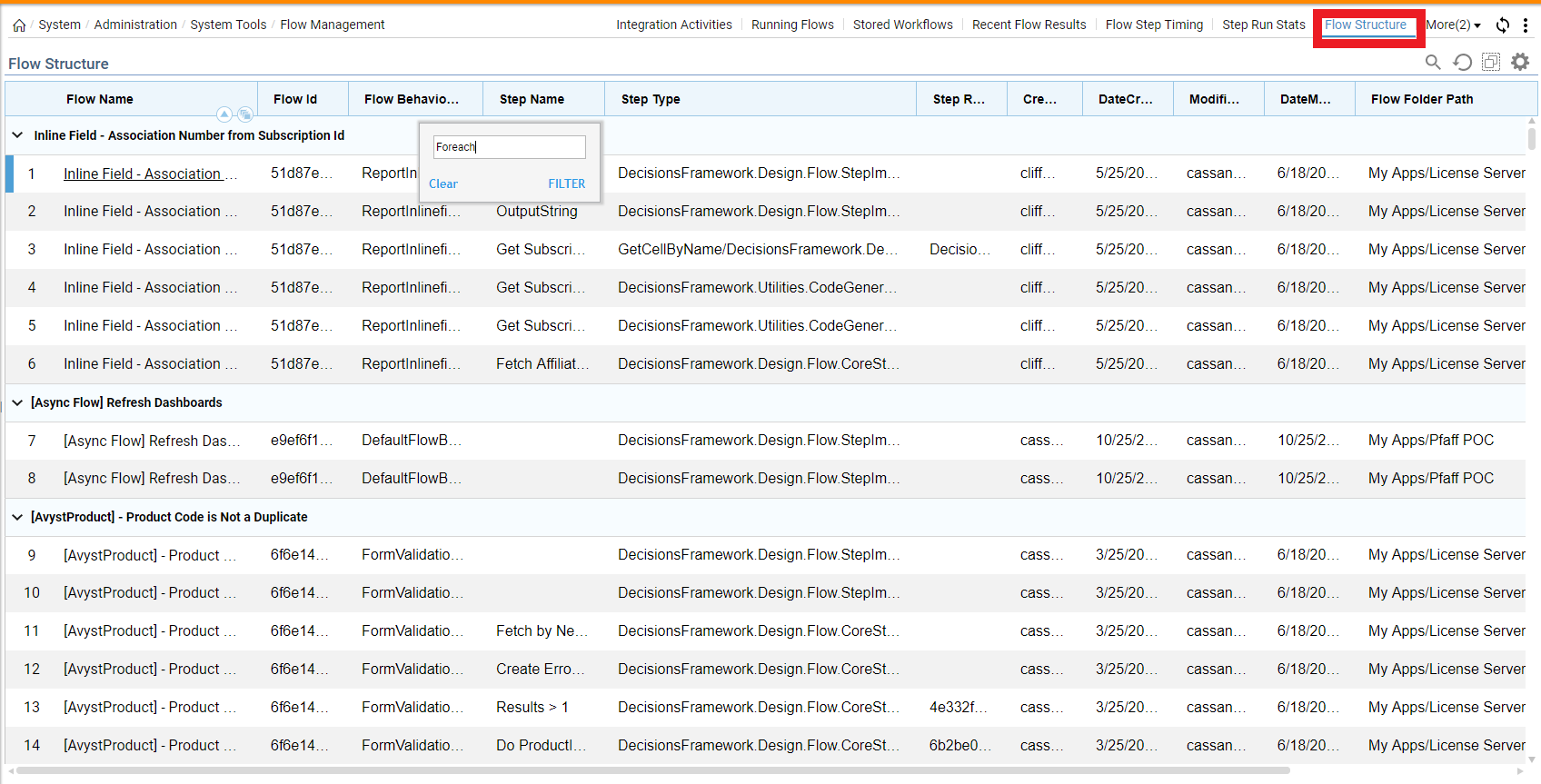The height and width of the screenshot is (784, 1541).
Task: Switch to the Flow Step Timing tab
Action: pos(1154,25)
